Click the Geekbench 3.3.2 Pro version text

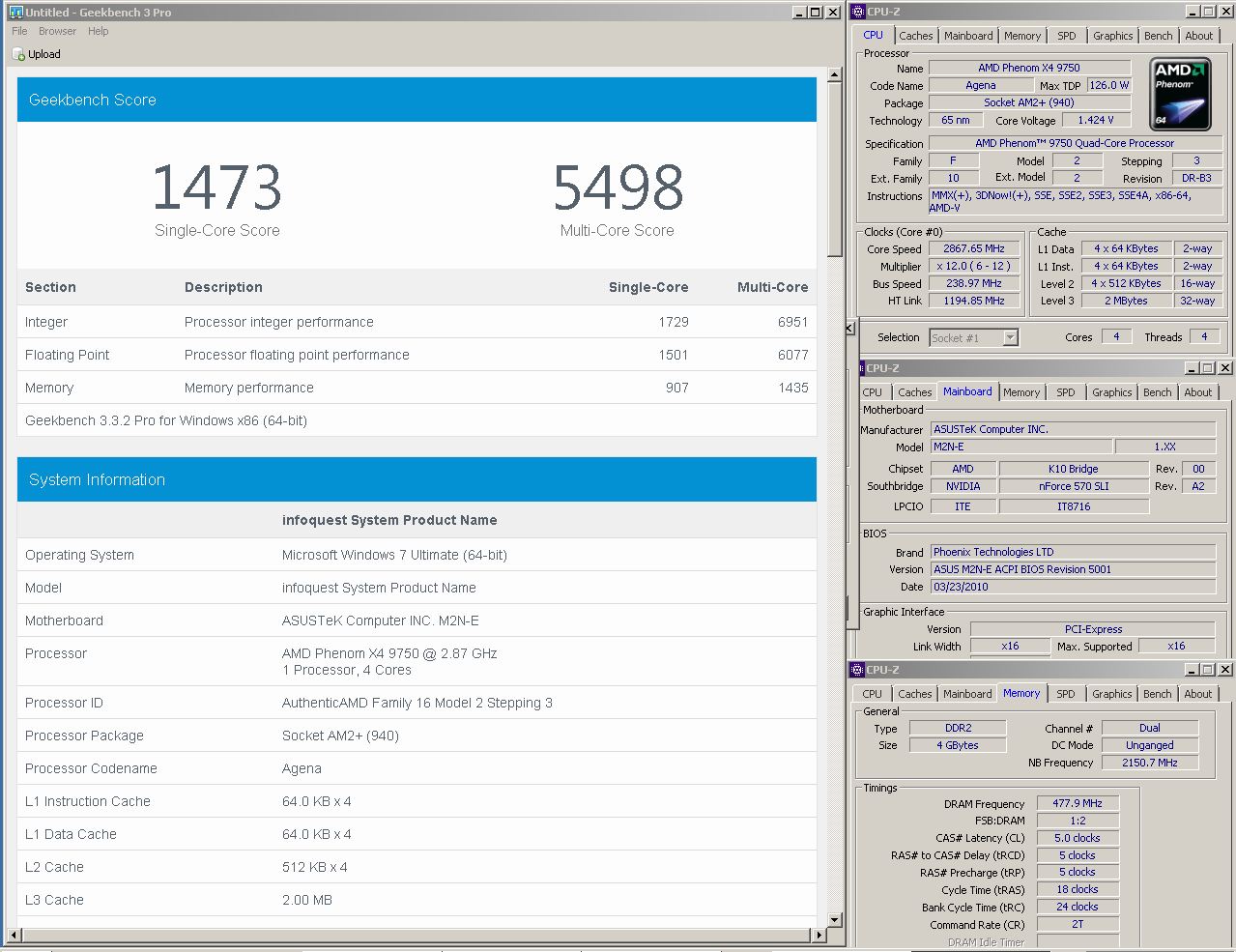(166, 420)
